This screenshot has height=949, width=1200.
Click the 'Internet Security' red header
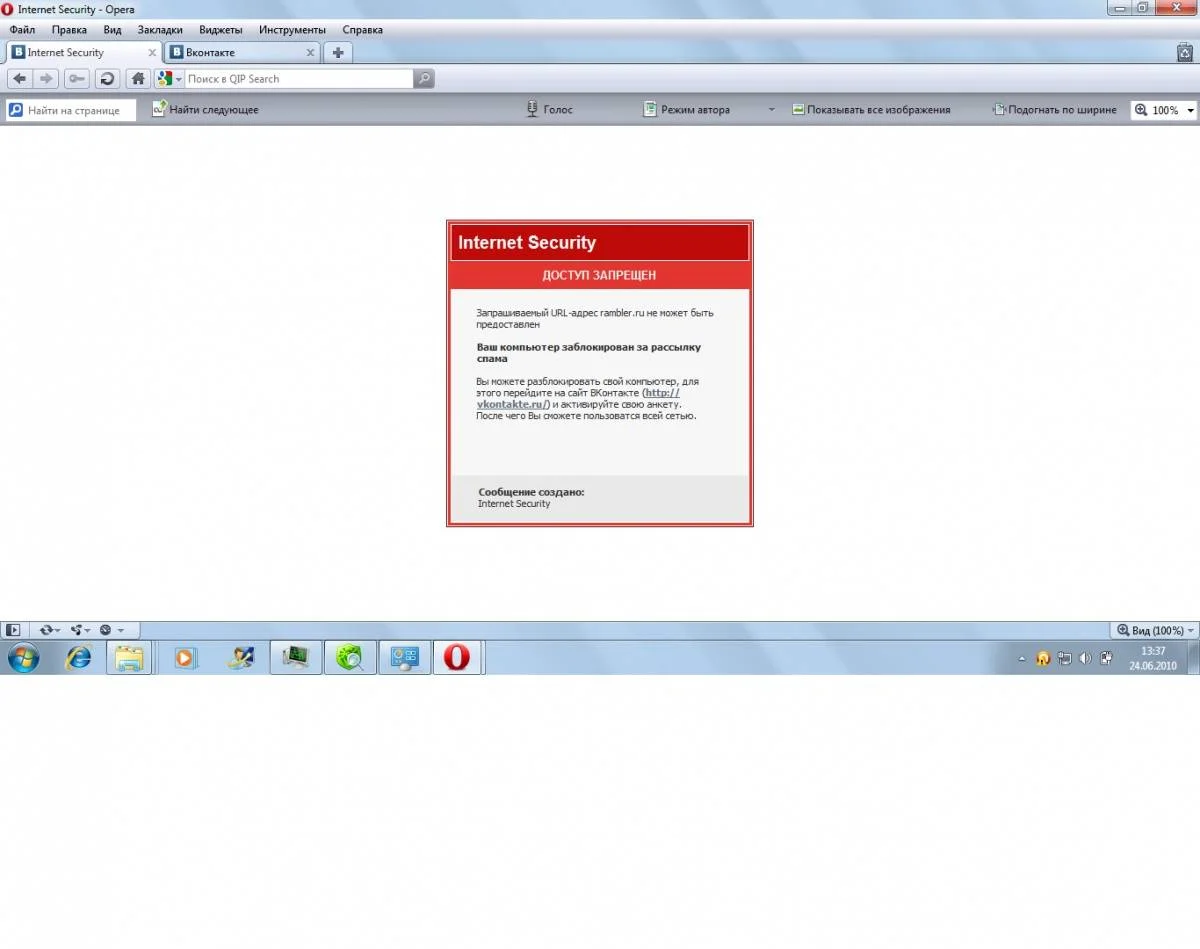click(600, 242)
